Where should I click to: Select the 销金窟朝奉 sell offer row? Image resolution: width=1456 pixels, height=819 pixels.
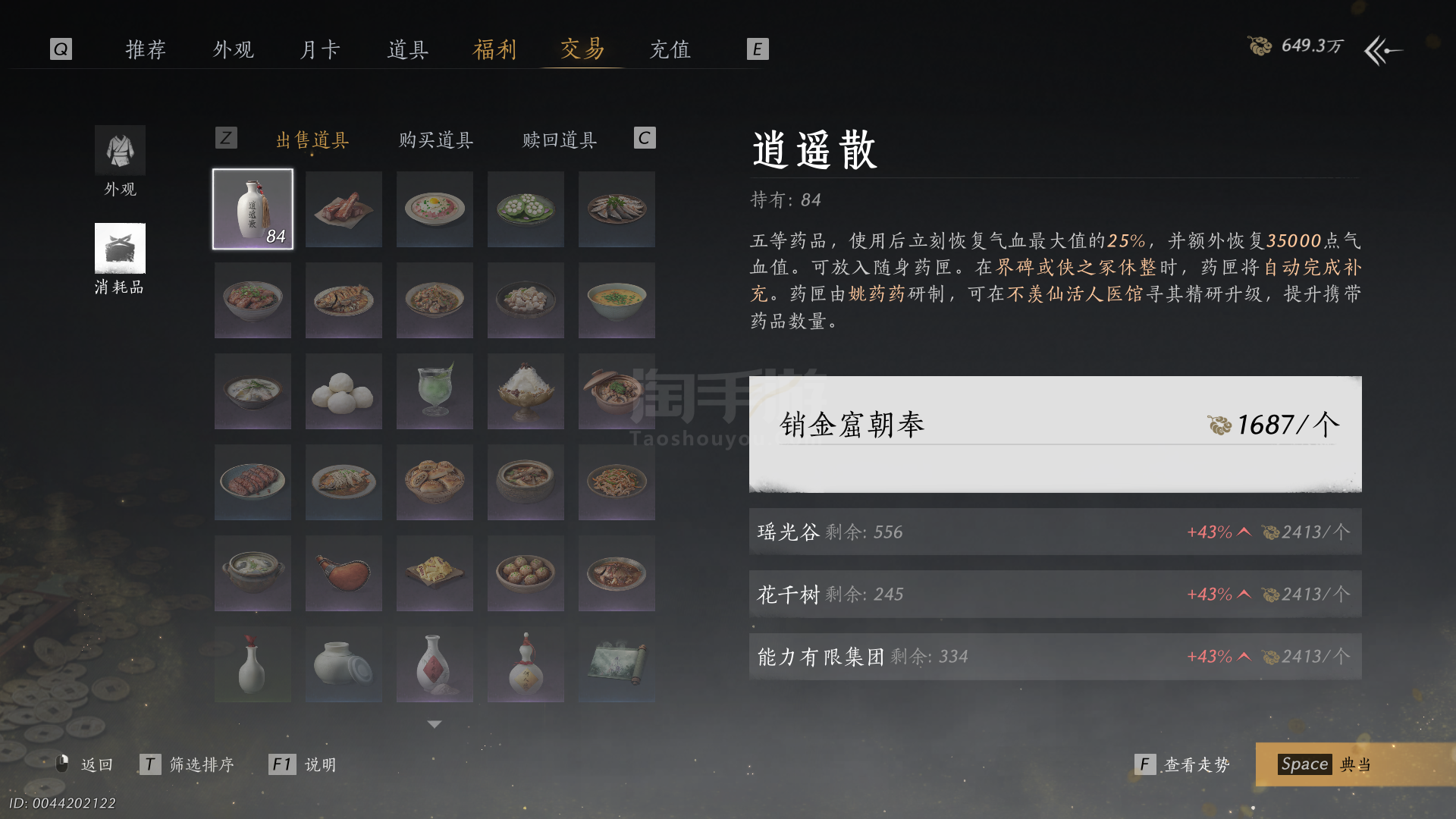coord(1055,434)
